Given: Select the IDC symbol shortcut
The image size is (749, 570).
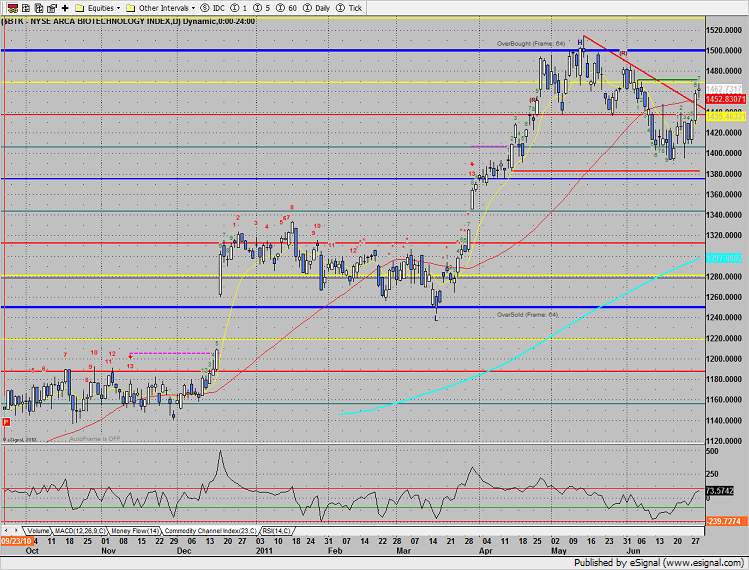Looking at the screenshot, I should point(213,8).
